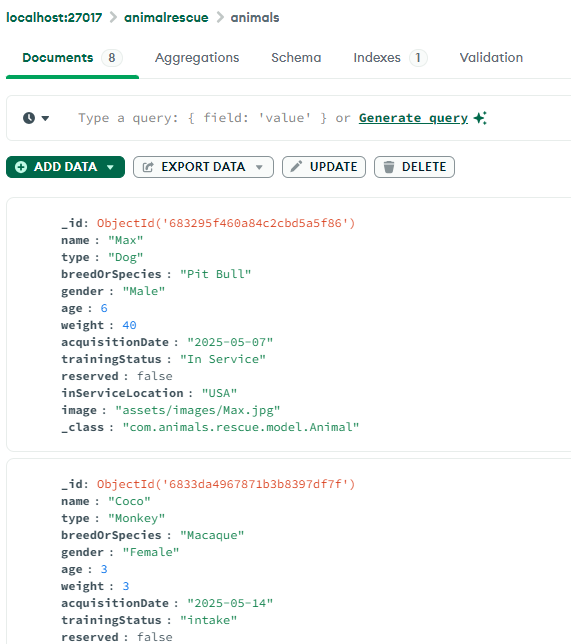Click the ADD DATA button
The height and width of the screenshot is (644, 571).
(65, 167)
